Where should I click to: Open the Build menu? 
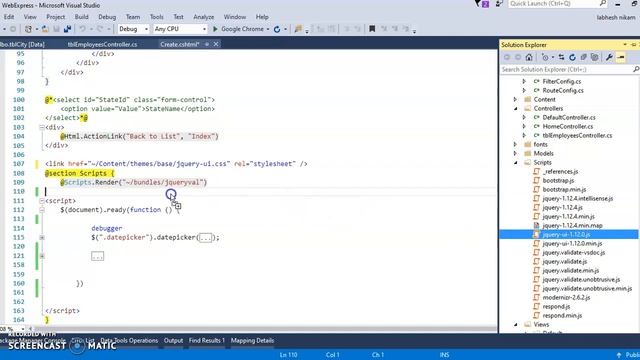coord(81,17)
